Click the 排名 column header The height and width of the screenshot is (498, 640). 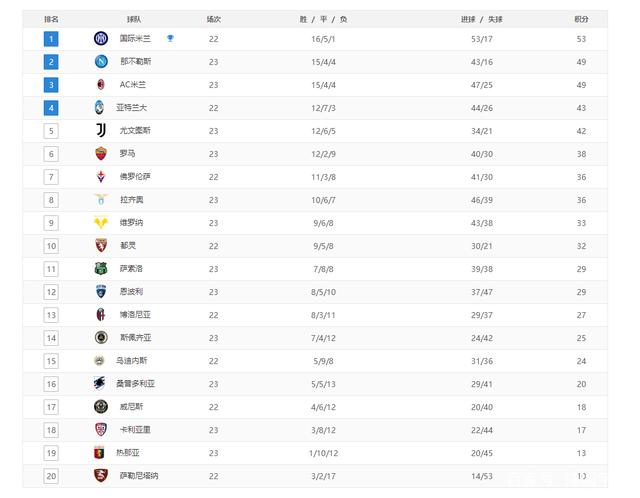[52, 19]
